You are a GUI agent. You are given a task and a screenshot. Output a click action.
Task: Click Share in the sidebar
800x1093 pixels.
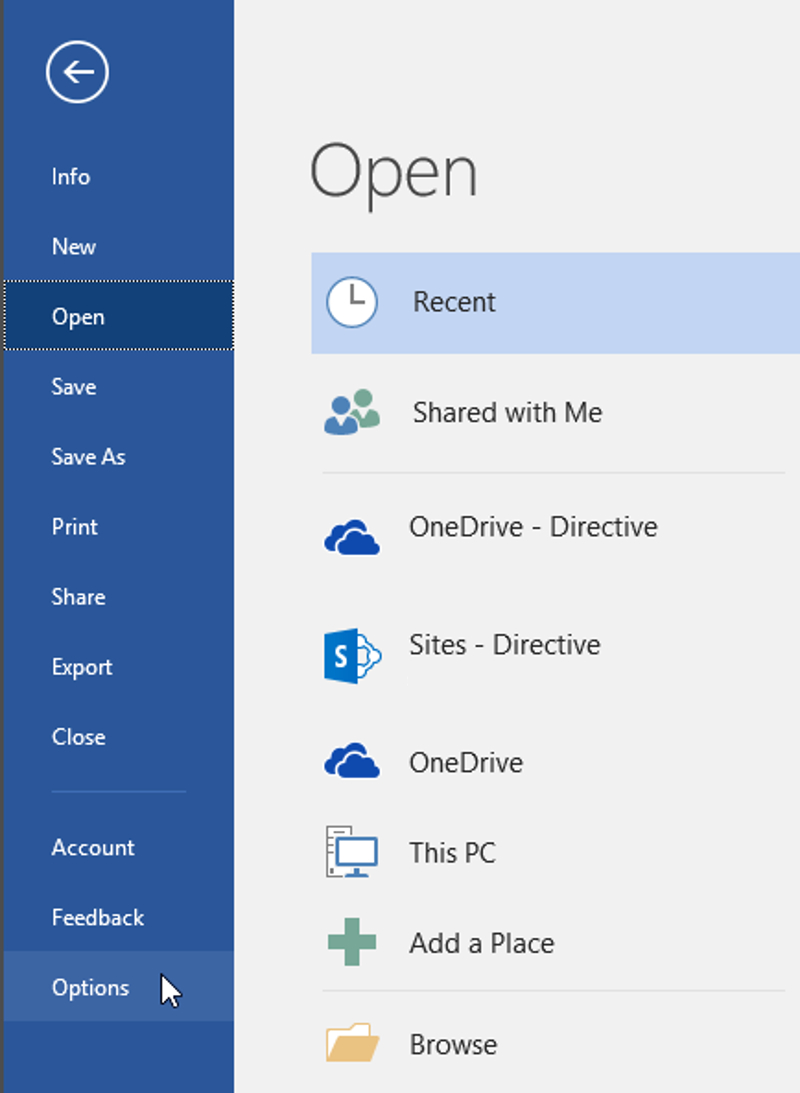(x=78, y=596)
